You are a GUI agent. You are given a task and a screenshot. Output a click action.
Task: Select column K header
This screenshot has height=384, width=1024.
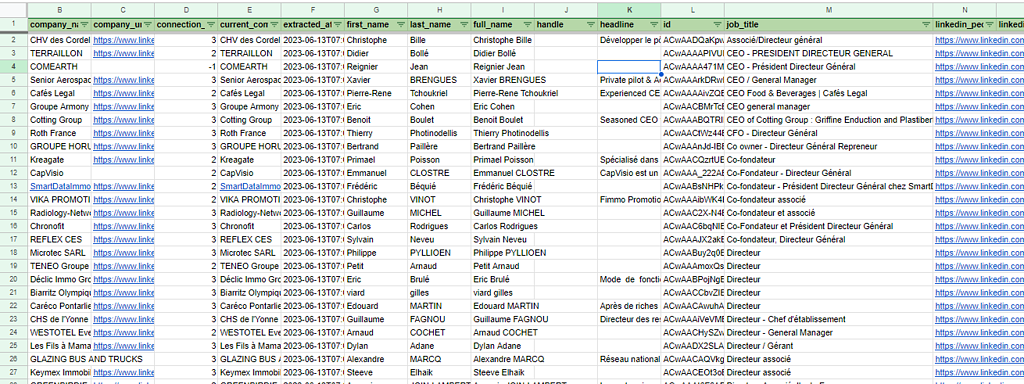[x=629, y=10]
